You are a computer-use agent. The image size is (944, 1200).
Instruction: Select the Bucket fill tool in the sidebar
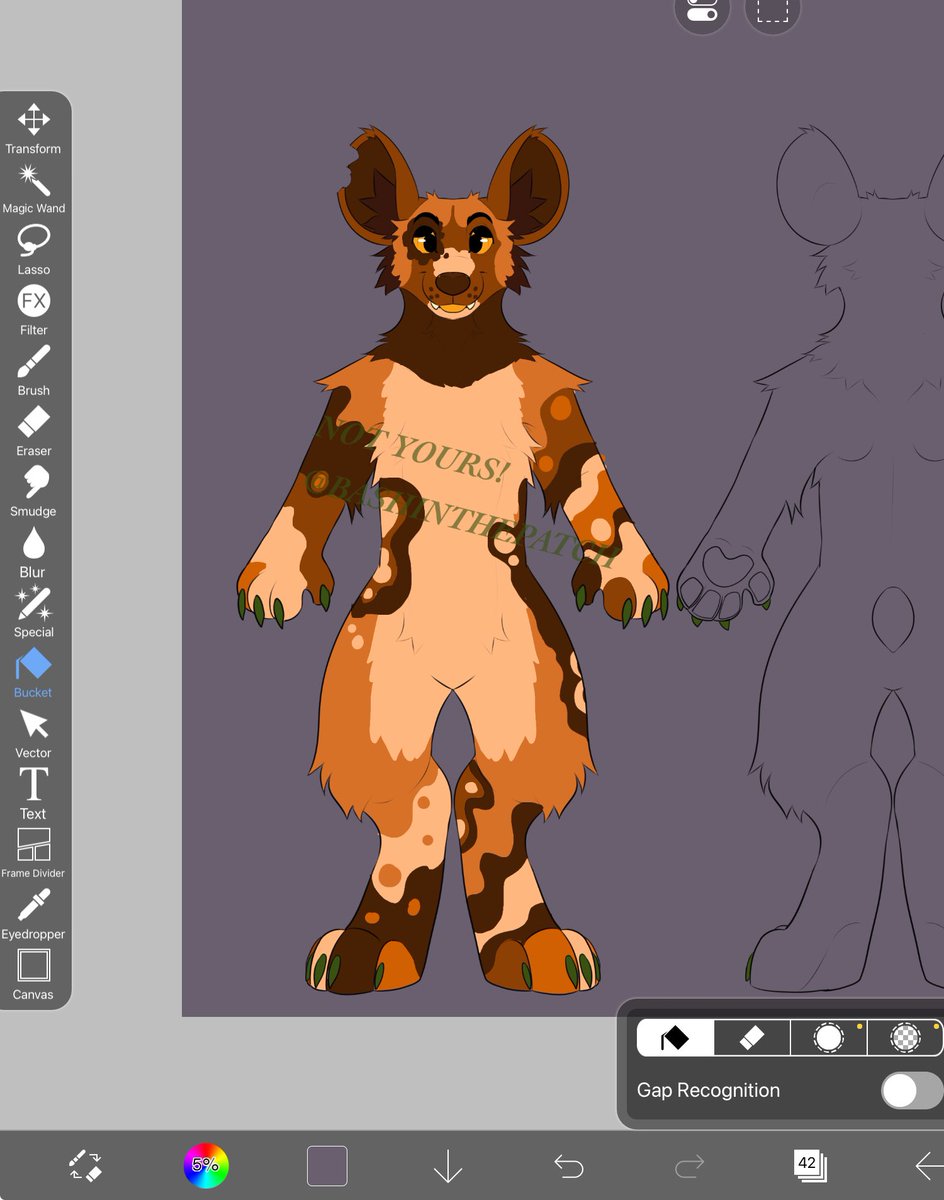click(33, 673)
